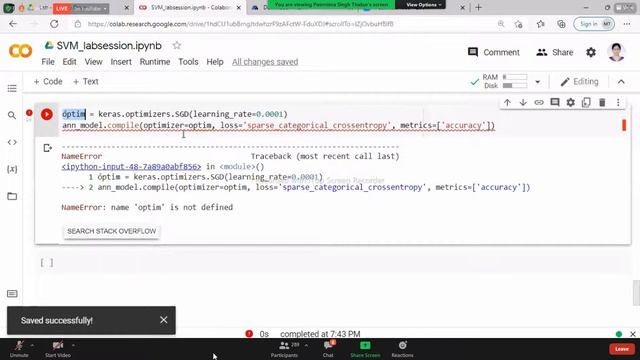The height and width of the screenshot is (360, 640).
Task: Add a new Text cell
Action: click(x=86, y=82)
